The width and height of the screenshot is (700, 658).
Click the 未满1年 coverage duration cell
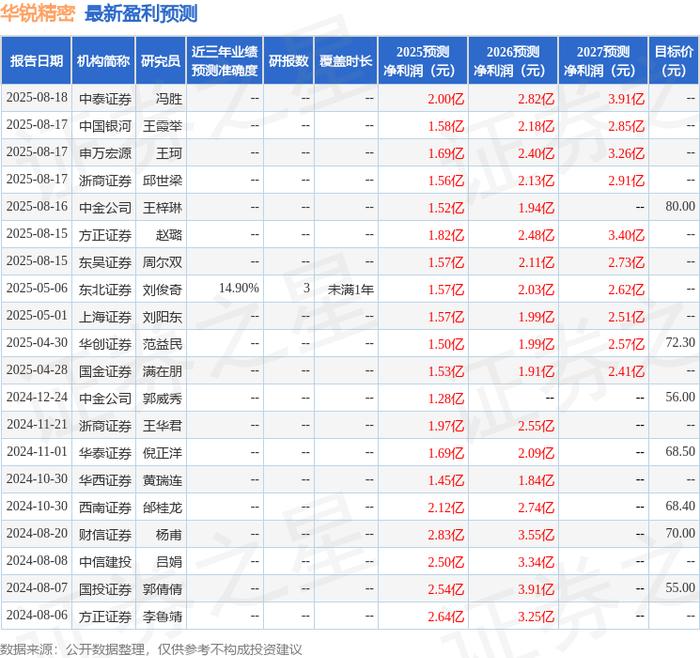click(x=350, y=289)
